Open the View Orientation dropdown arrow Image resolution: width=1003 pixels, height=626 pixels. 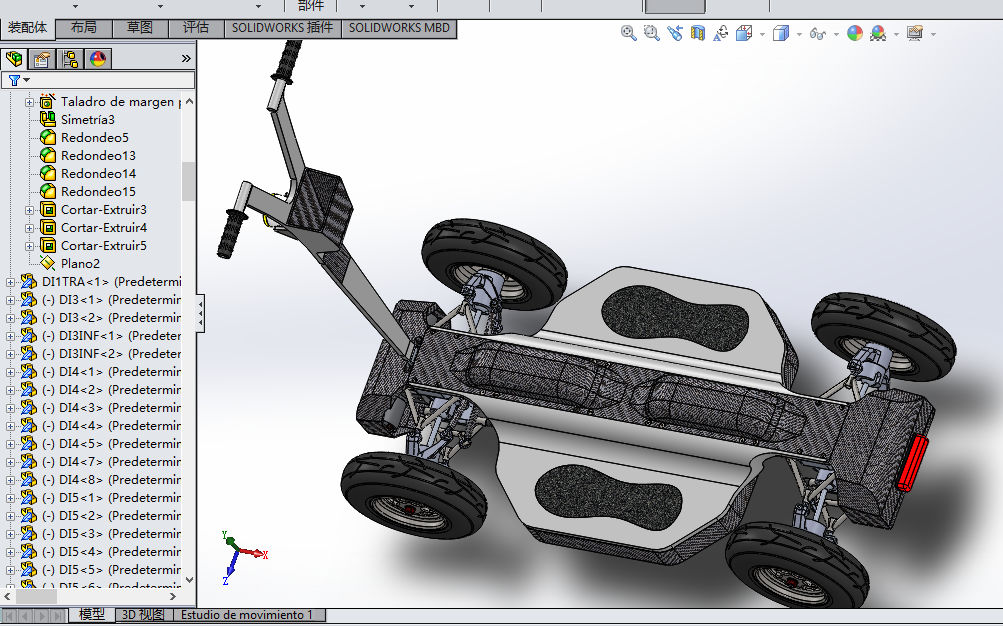point(762,34)
